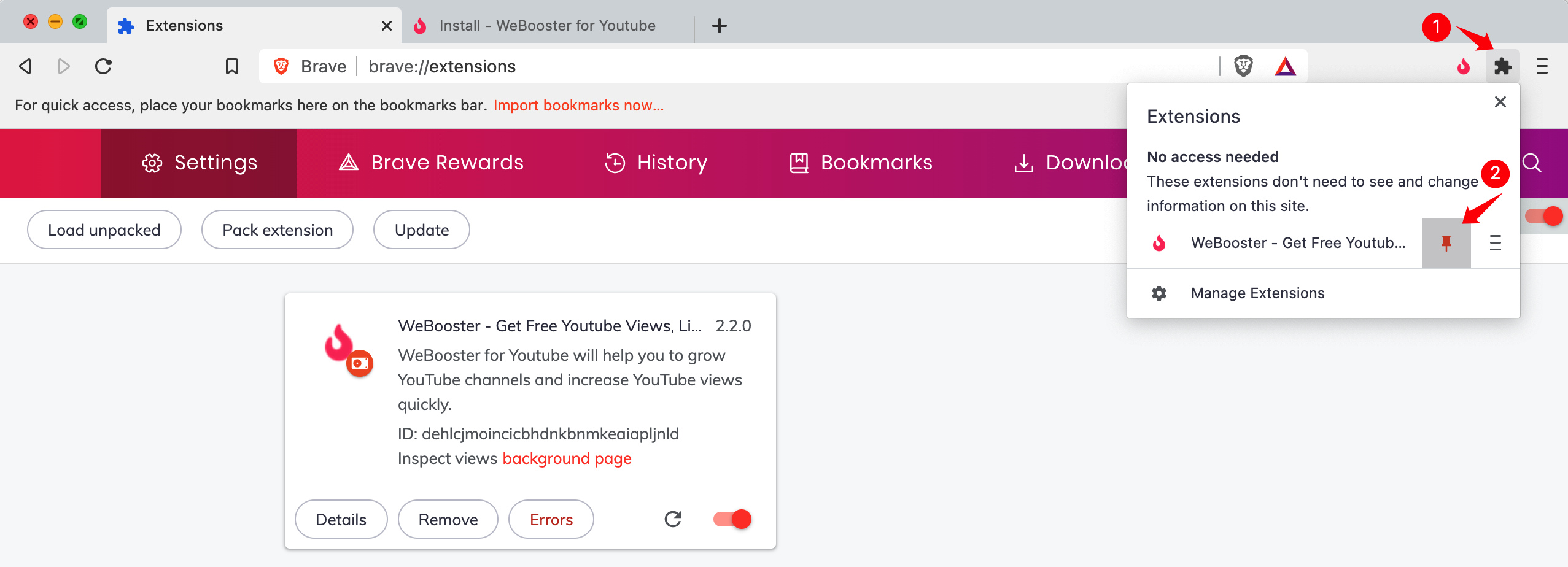Reload the page using toolbar refresh icon
Screen dimensions: 1568x567
[x=103, y=66]
